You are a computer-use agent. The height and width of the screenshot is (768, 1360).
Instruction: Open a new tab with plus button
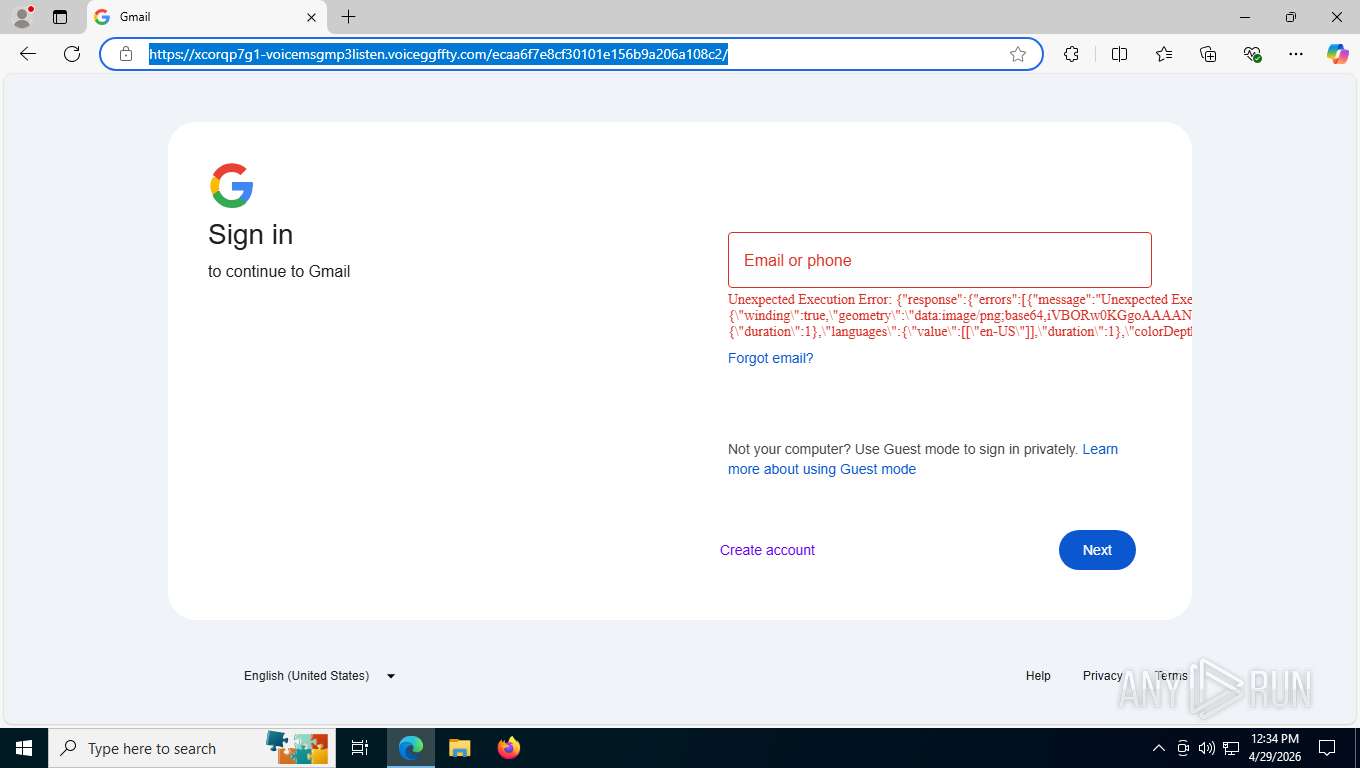348,17
